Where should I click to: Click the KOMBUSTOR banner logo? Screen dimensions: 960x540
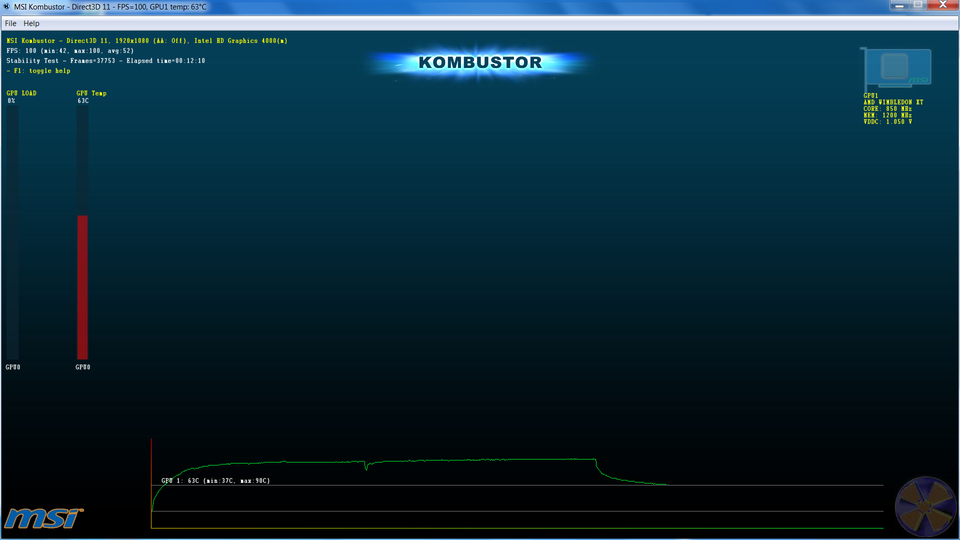480,62
